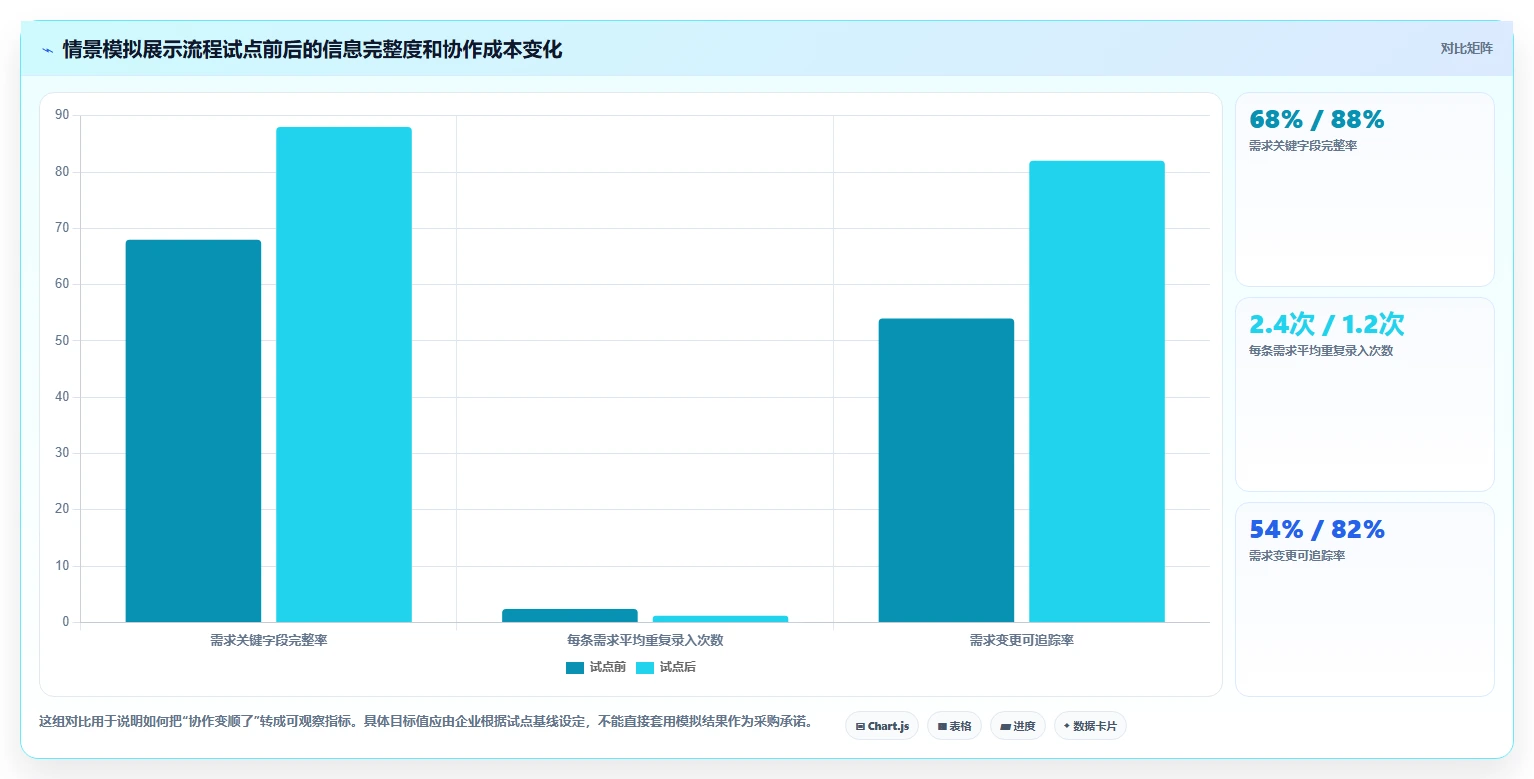Click the 试点前 bar for 每条需求平均重复录入次数
The image size is (1534, 779).
[x=570, y=615]
